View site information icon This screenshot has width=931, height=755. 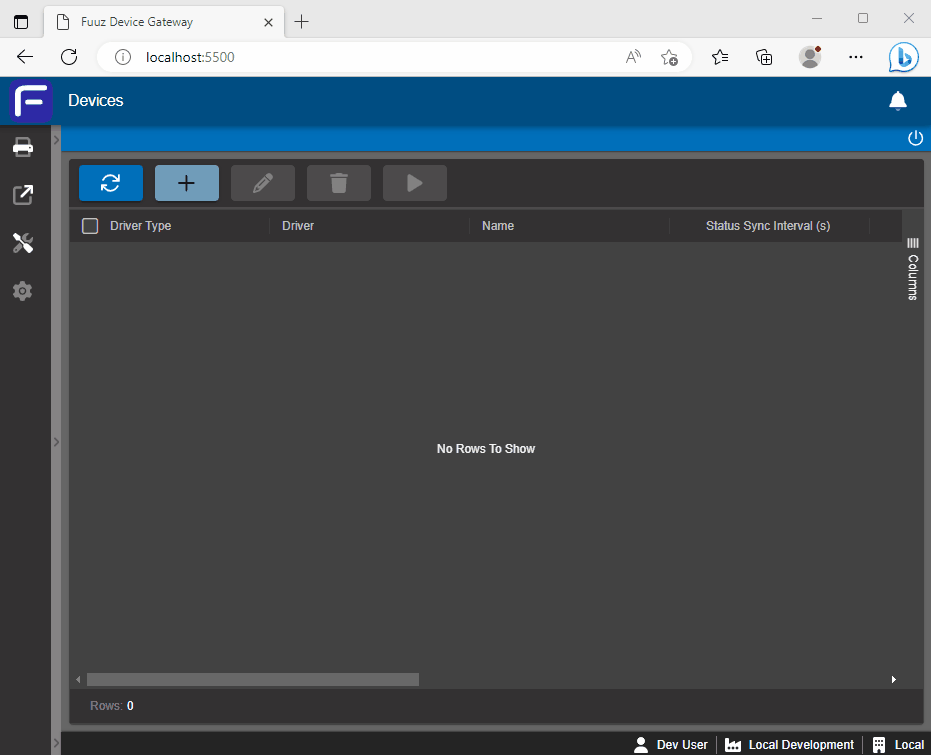[123, 57]
